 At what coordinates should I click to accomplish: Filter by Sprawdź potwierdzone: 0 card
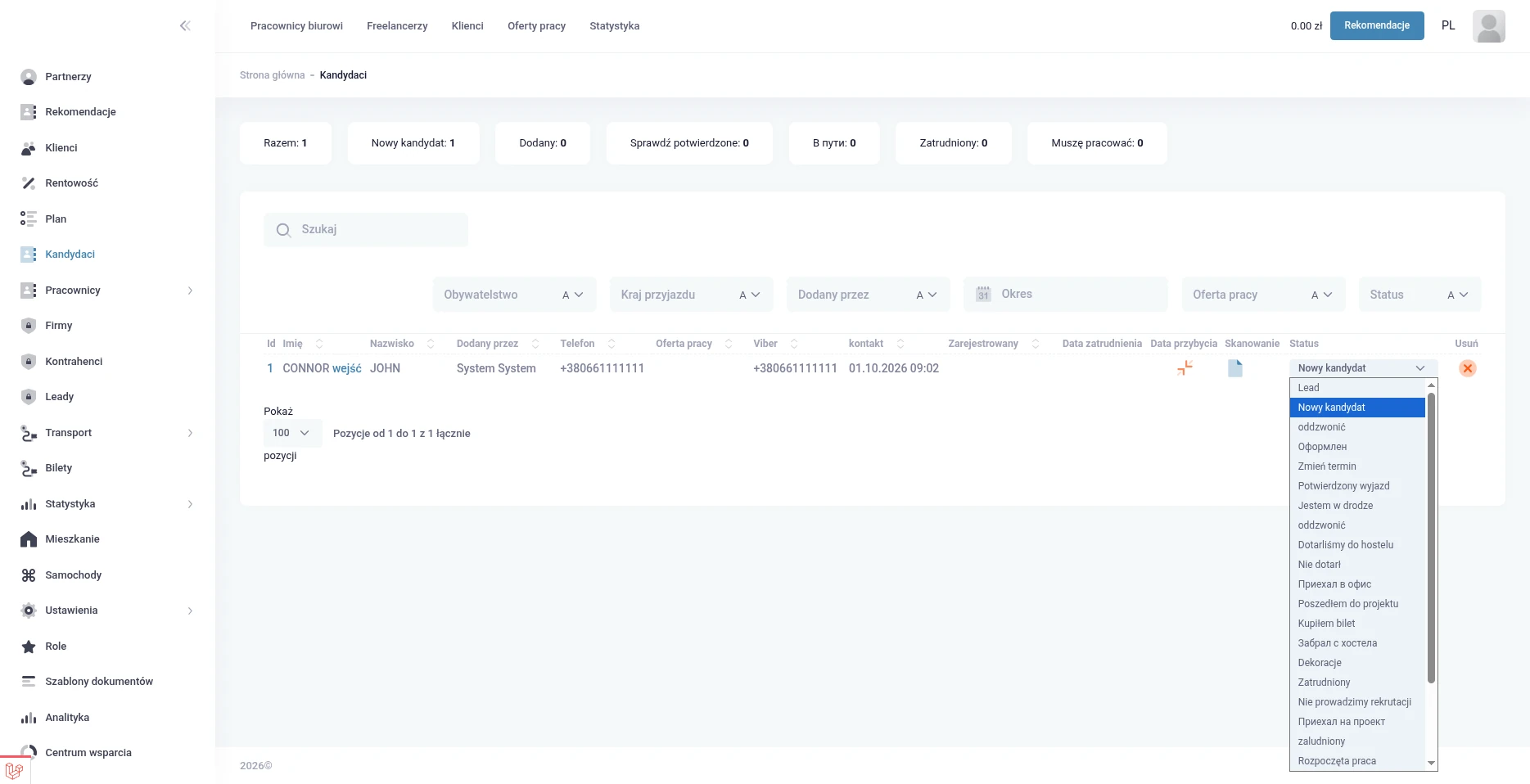689,143
